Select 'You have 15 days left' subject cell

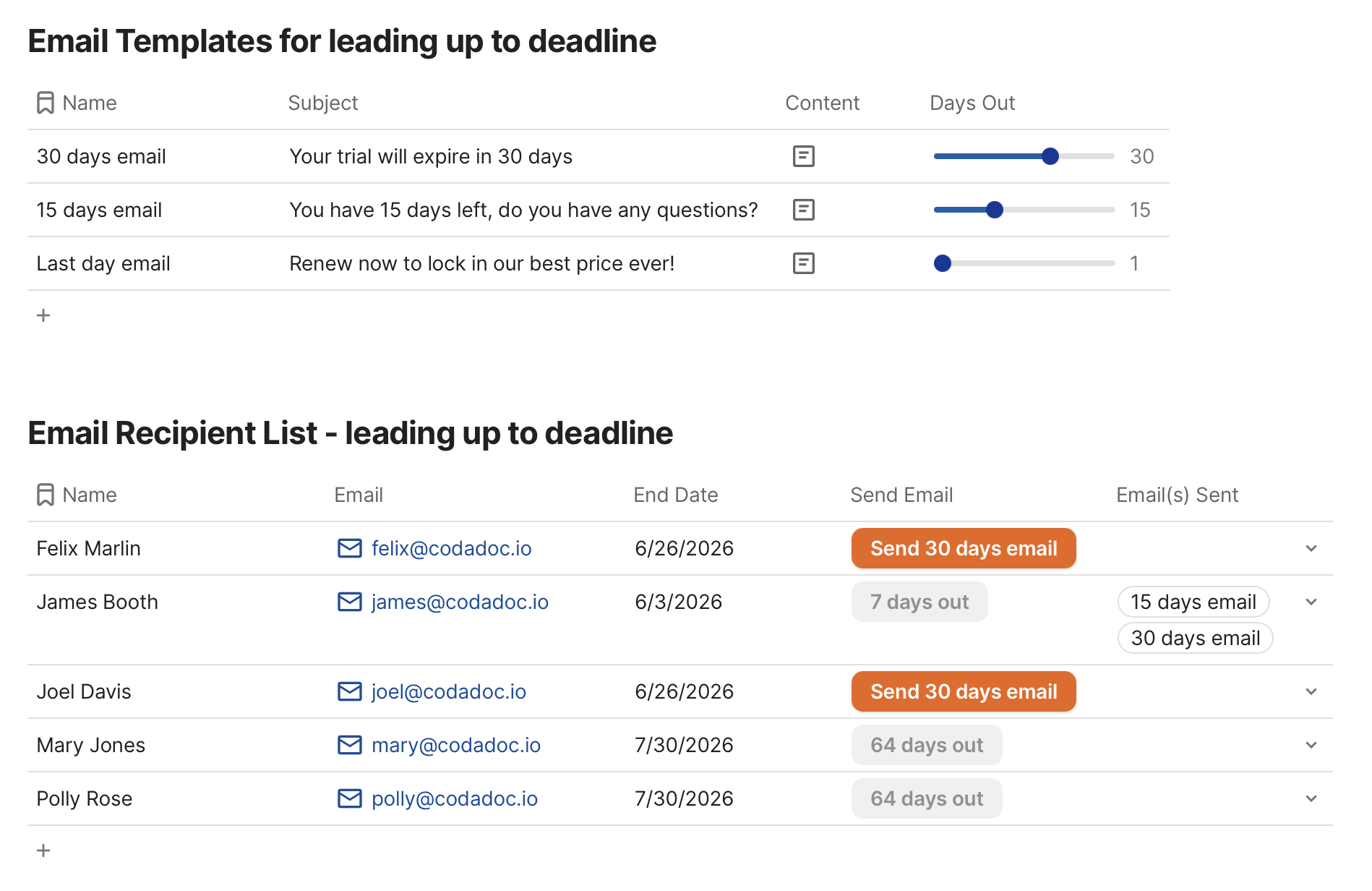tap(523, 210)
